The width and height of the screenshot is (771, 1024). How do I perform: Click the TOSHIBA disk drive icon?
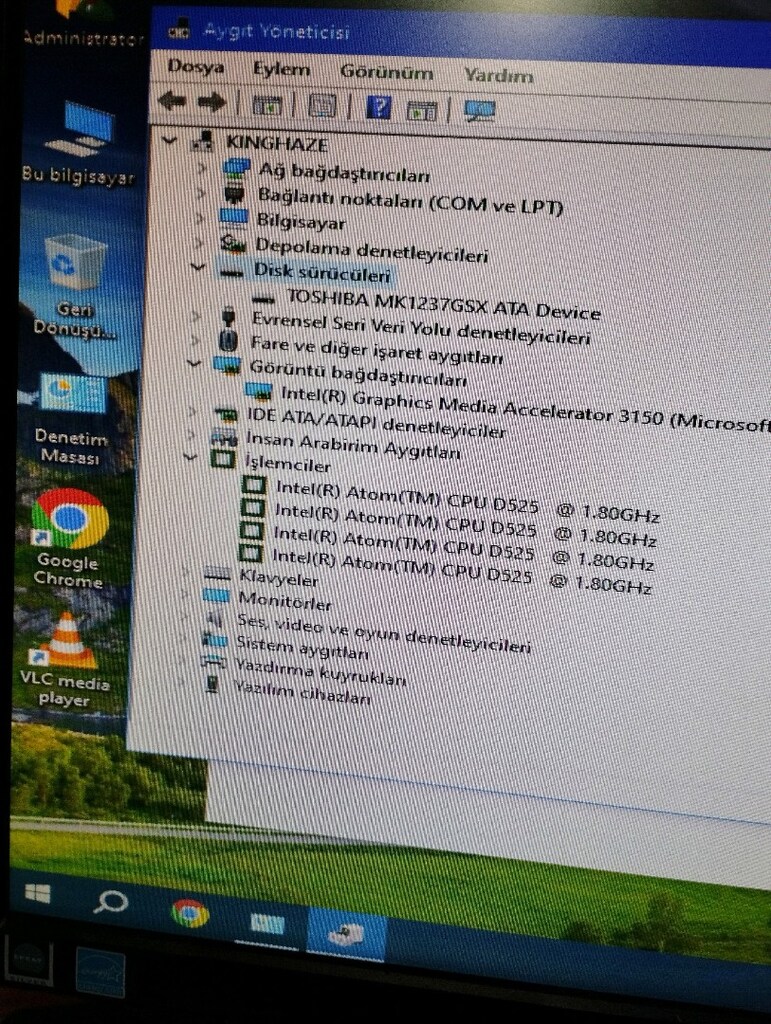point(263,298)
